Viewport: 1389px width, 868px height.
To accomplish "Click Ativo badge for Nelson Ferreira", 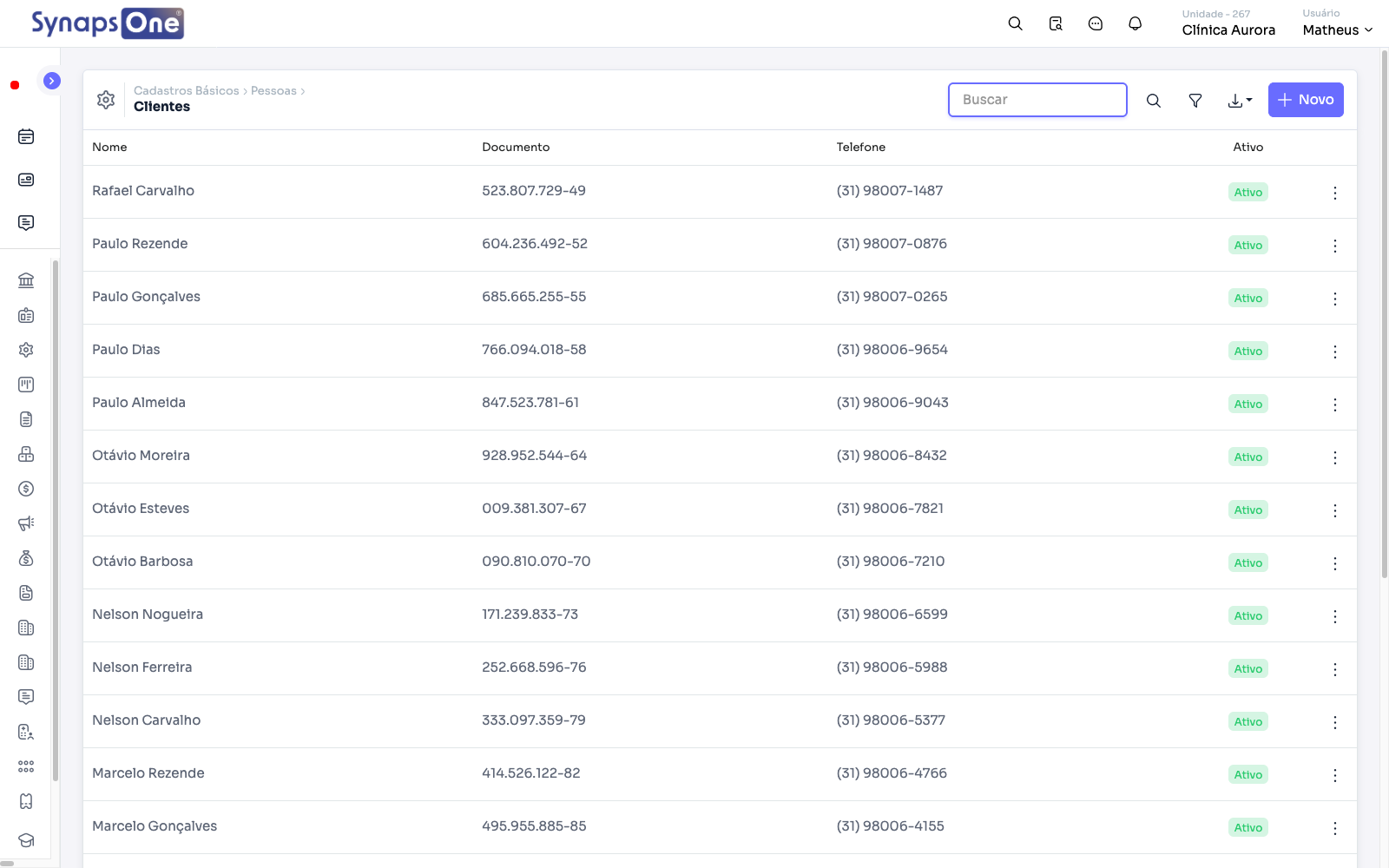I will coord(1248,668).
